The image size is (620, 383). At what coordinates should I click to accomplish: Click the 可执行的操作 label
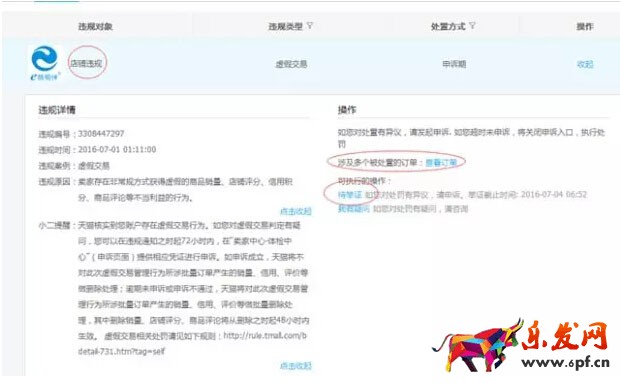pos(364,181)
